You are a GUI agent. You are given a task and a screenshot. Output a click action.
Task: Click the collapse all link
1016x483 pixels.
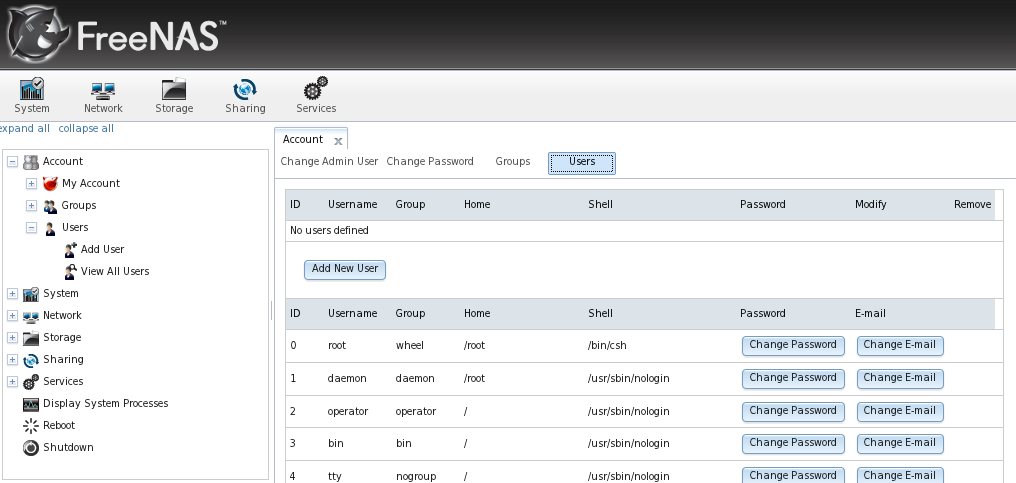point(86,128)
